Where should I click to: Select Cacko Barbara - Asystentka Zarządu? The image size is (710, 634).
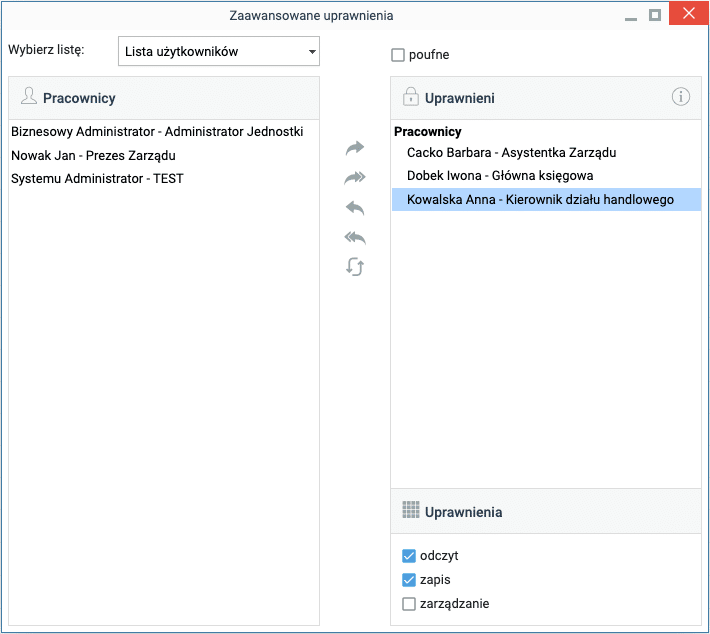click(511, 153)
